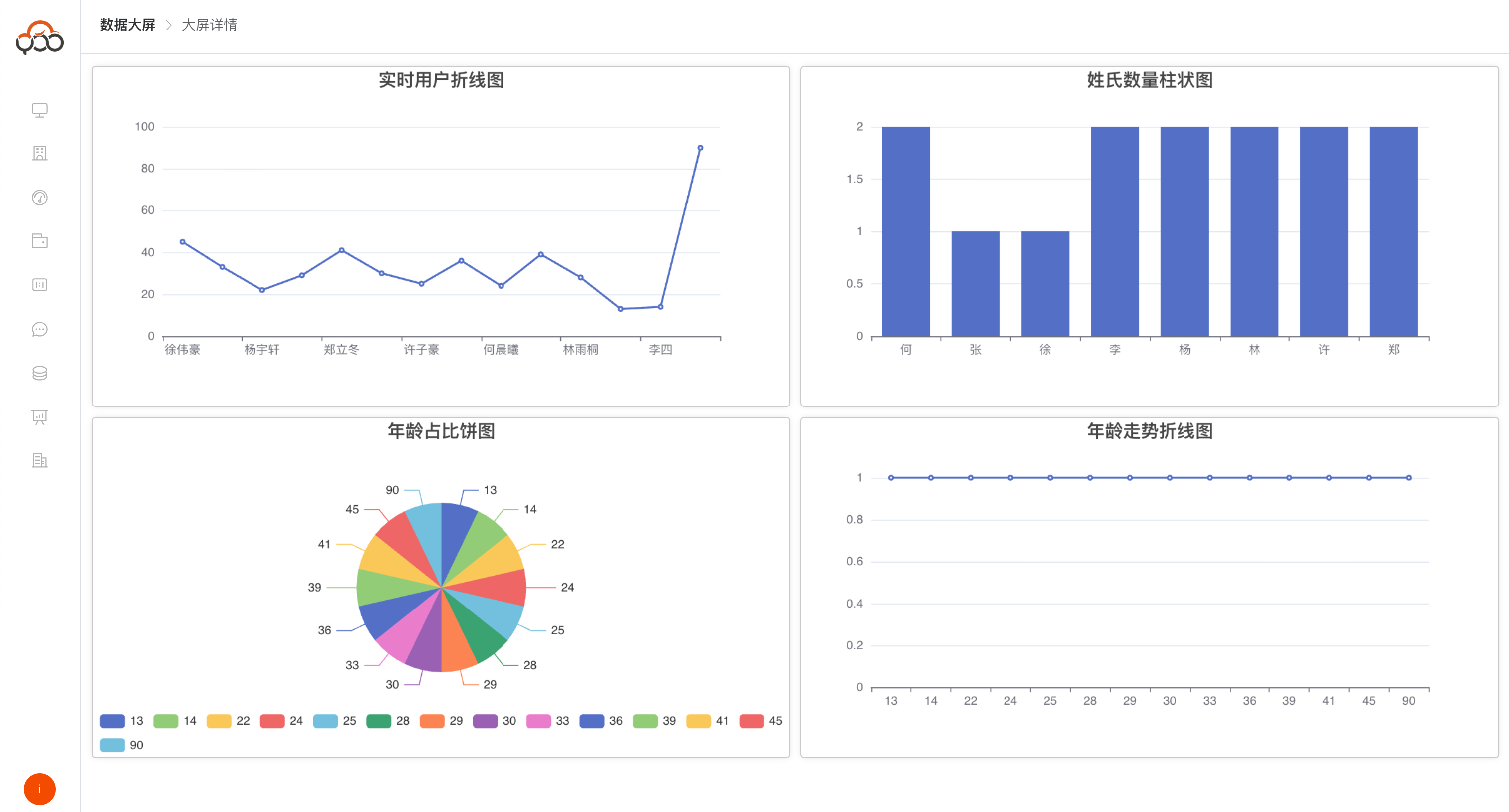Click the speech bubble chat icon

[40, 330]
